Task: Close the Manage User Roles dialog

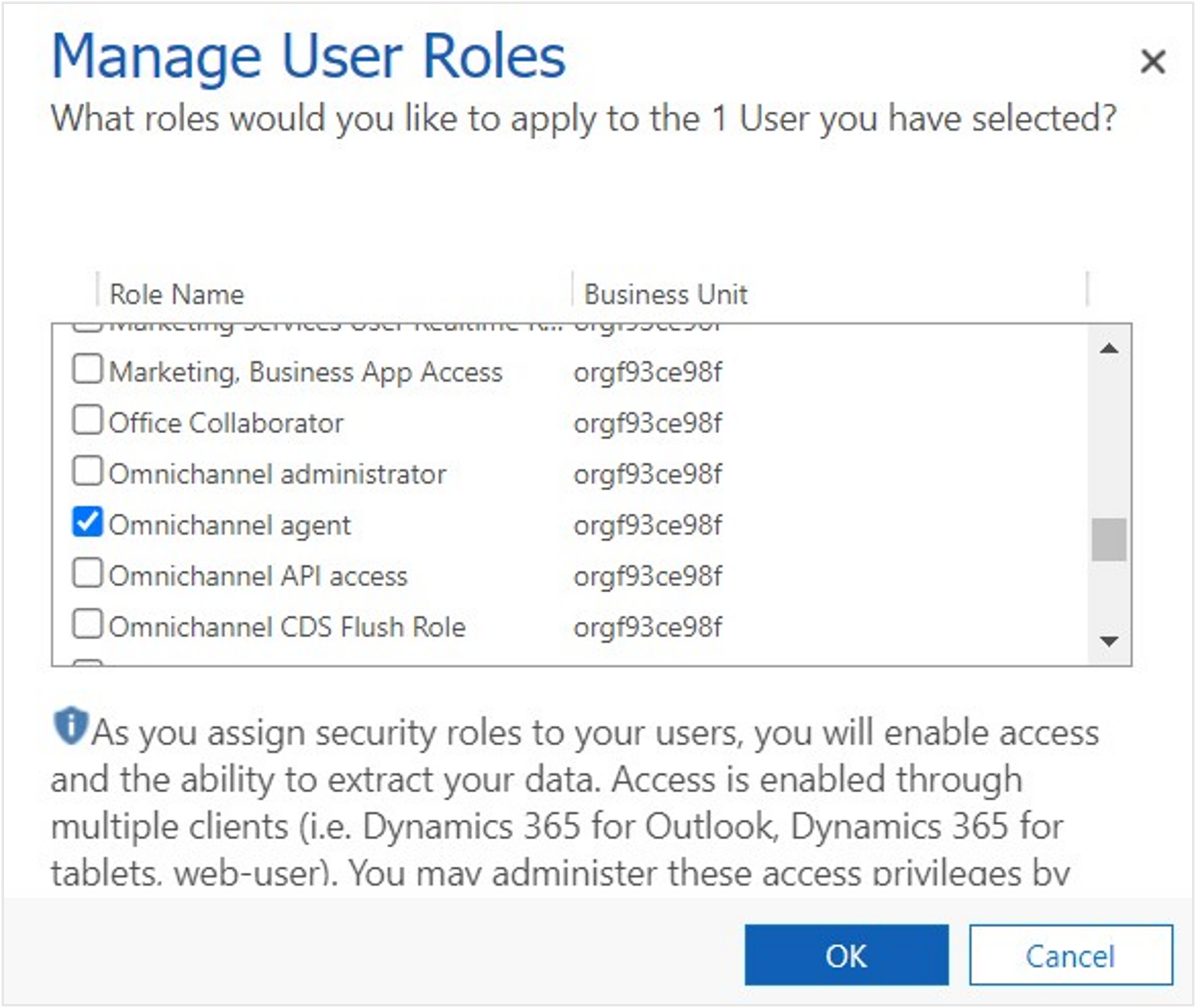Action: click(x=1152, y=61)
